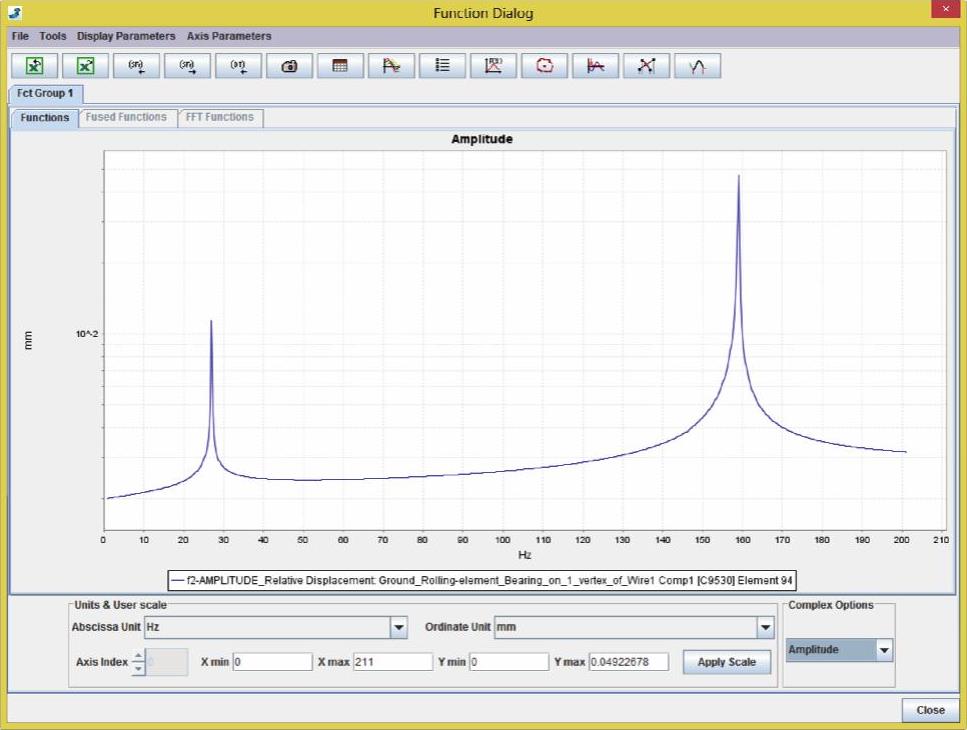967x730 pixels.
Task: Click the X max input field
Action: click(391, 662)
